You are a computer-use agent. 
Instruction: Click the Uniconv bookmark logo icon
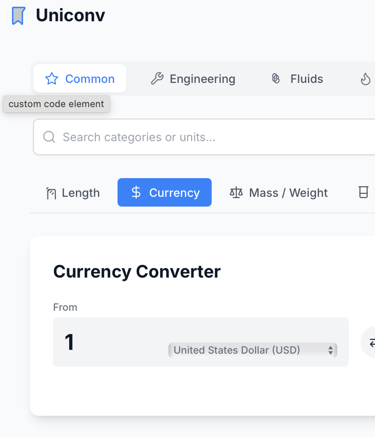point(18,16)
